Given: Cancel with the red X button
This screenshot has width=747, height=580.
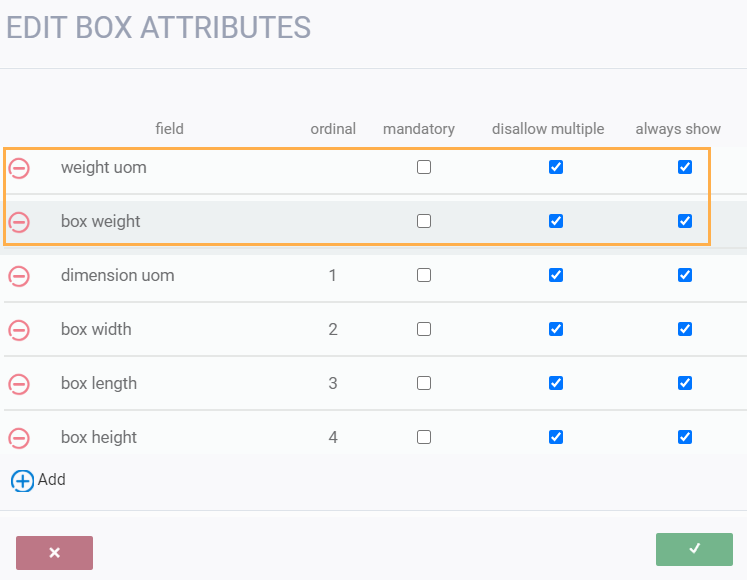Looking at the screenshot, I should pyautogui.click(x=54, y=553).
